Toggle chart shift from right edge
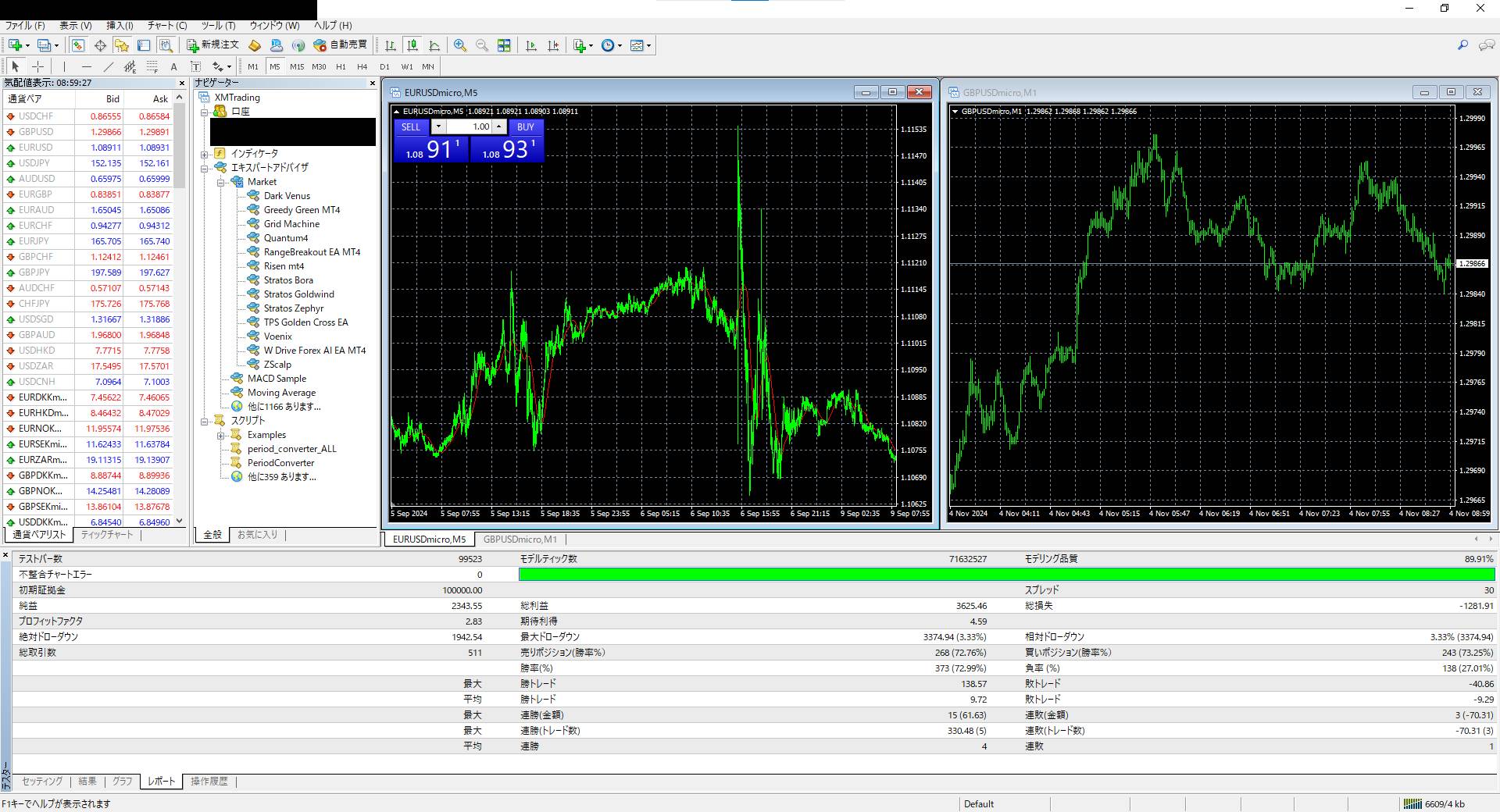The width and height of the screenshot is (1500, 812). (553, 45)
